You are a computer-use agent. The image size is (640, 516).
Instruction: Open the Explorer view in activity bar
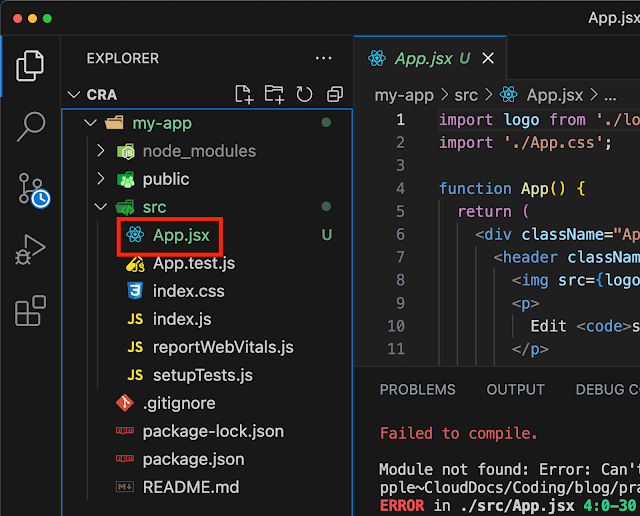[30, 66]
